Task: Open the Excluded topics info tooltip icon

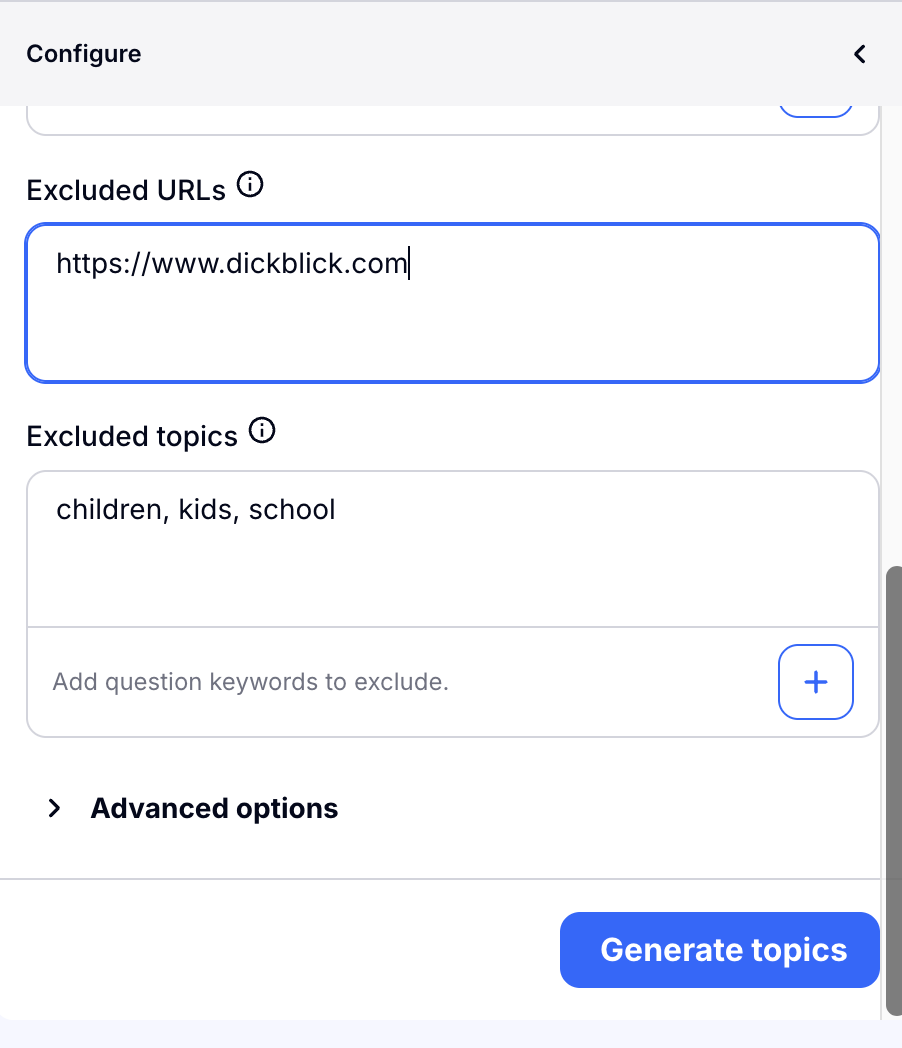Action: [262, 431]
